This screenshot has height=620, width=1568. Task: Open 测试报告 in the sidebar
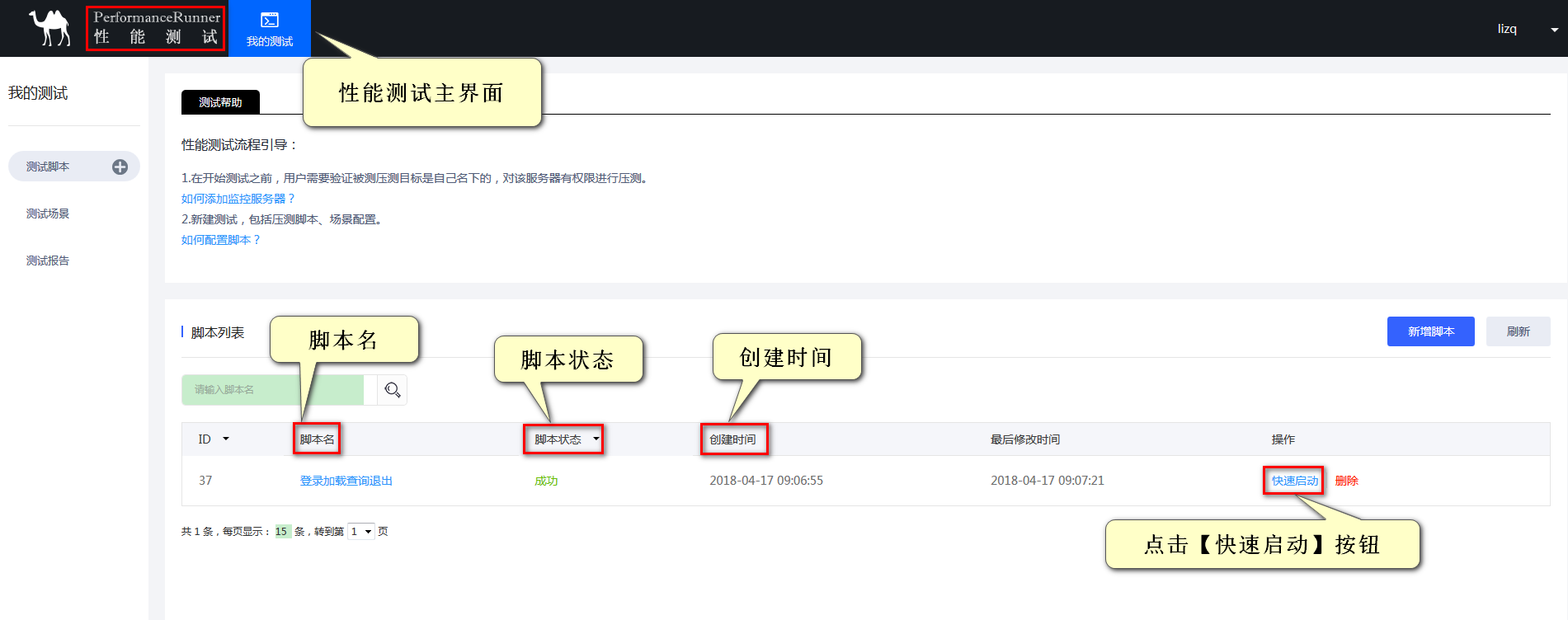[x=48, y=261]
